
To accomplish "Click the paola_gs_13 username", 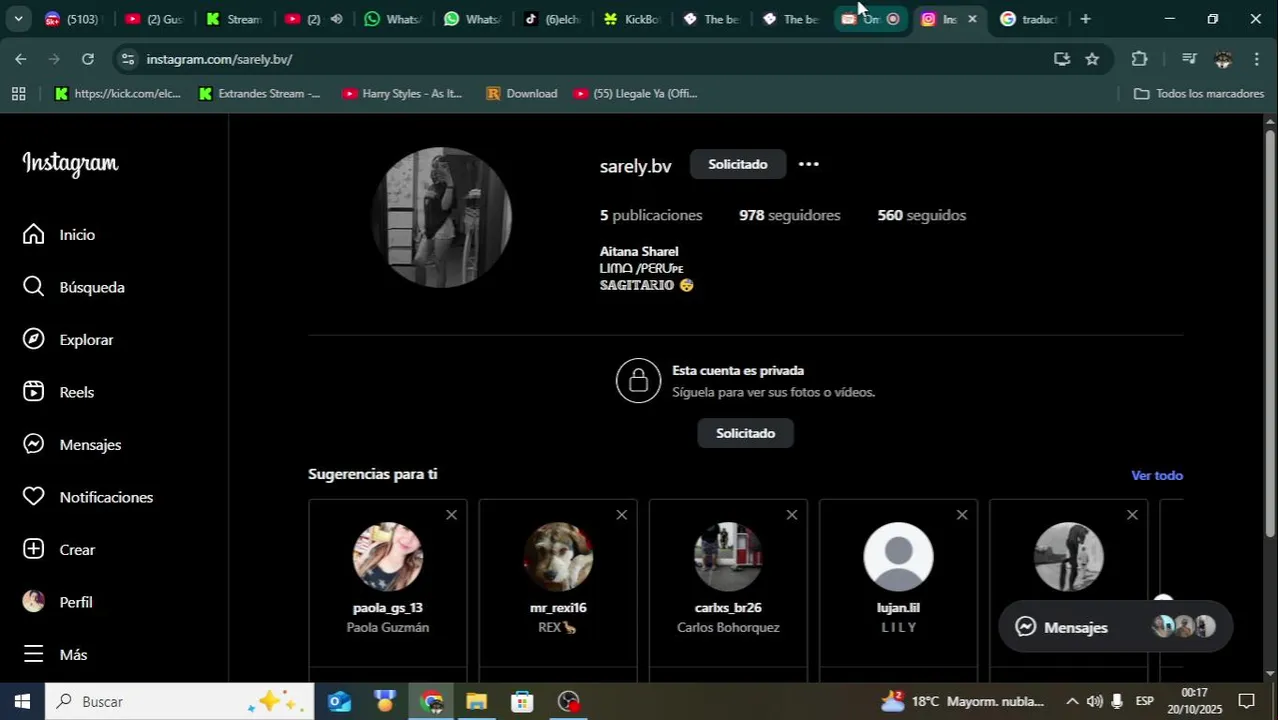I will pyautogui.click(x=388, y=608).
